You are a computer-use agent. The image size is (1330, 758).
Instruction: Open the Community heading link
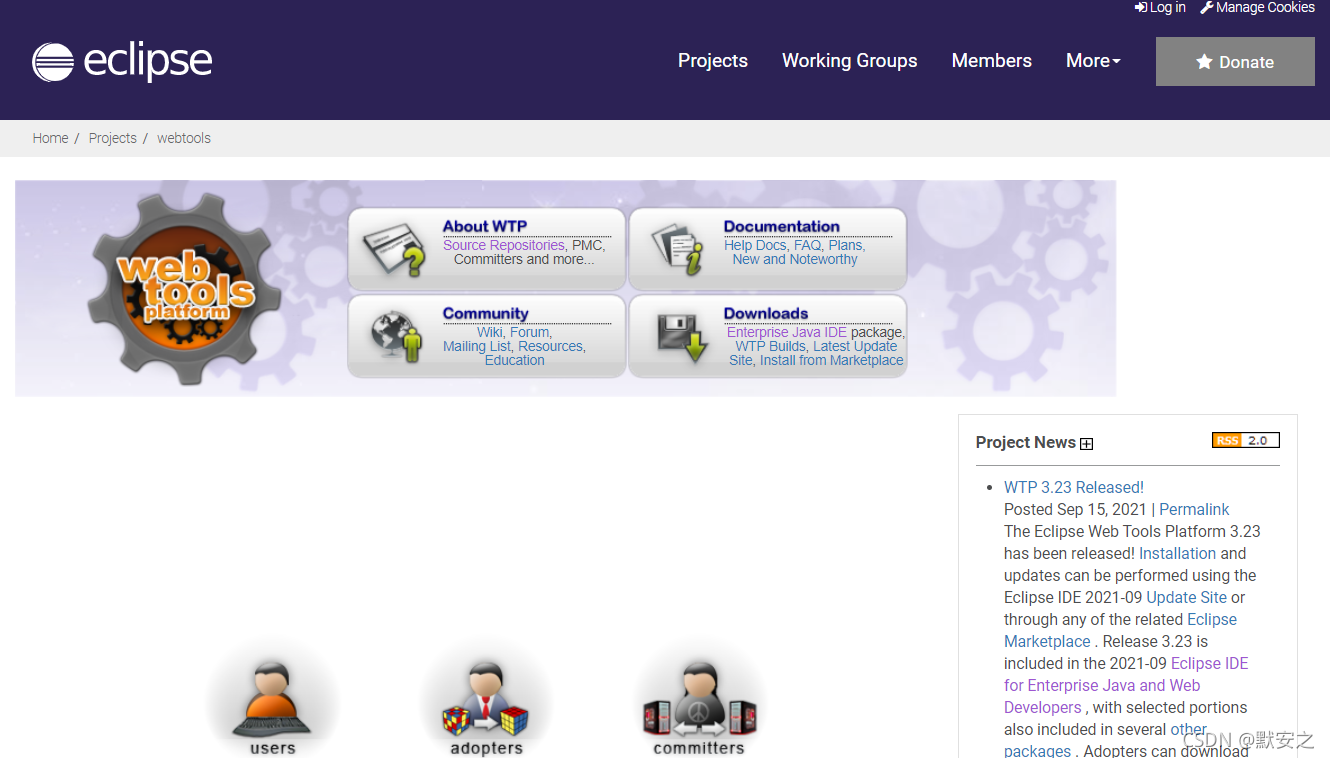(x=486, y=313)
